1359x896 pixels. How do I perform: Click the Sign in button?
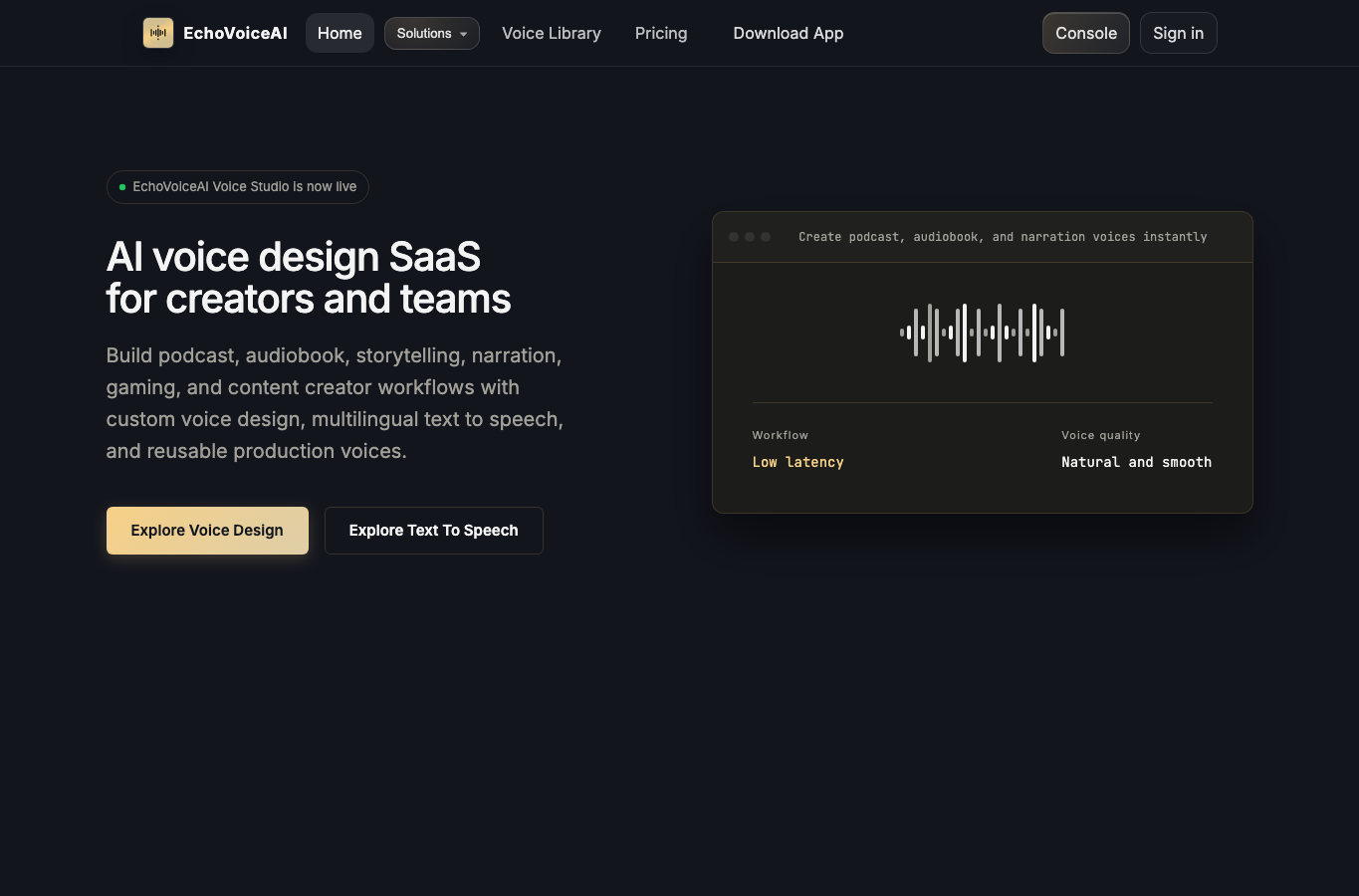point(1179,33)
